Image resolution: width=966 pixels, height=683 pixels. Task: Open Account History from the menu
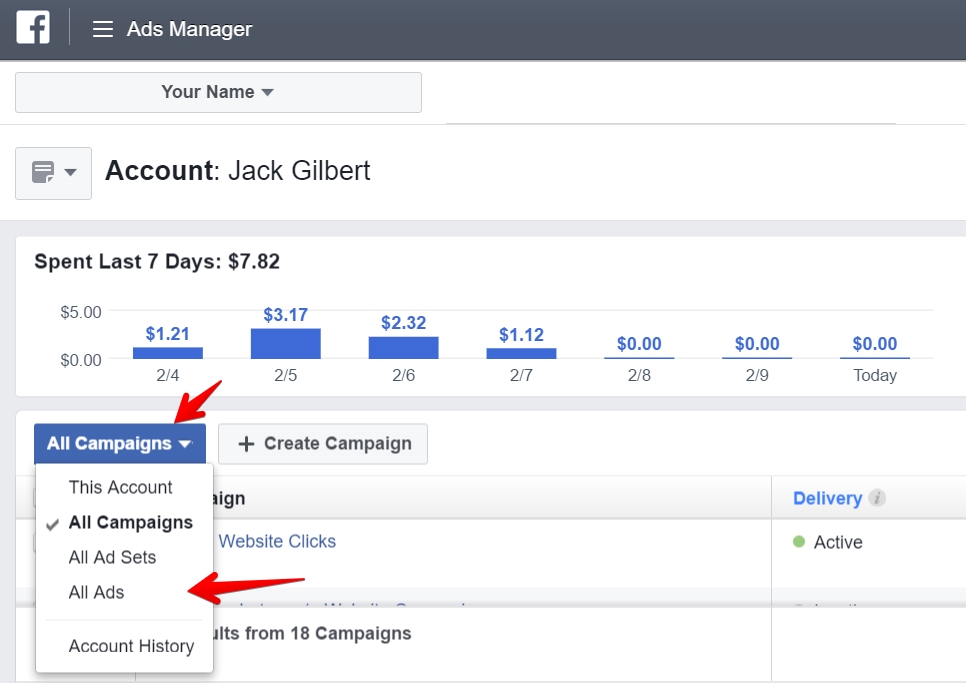click(131, 646)
